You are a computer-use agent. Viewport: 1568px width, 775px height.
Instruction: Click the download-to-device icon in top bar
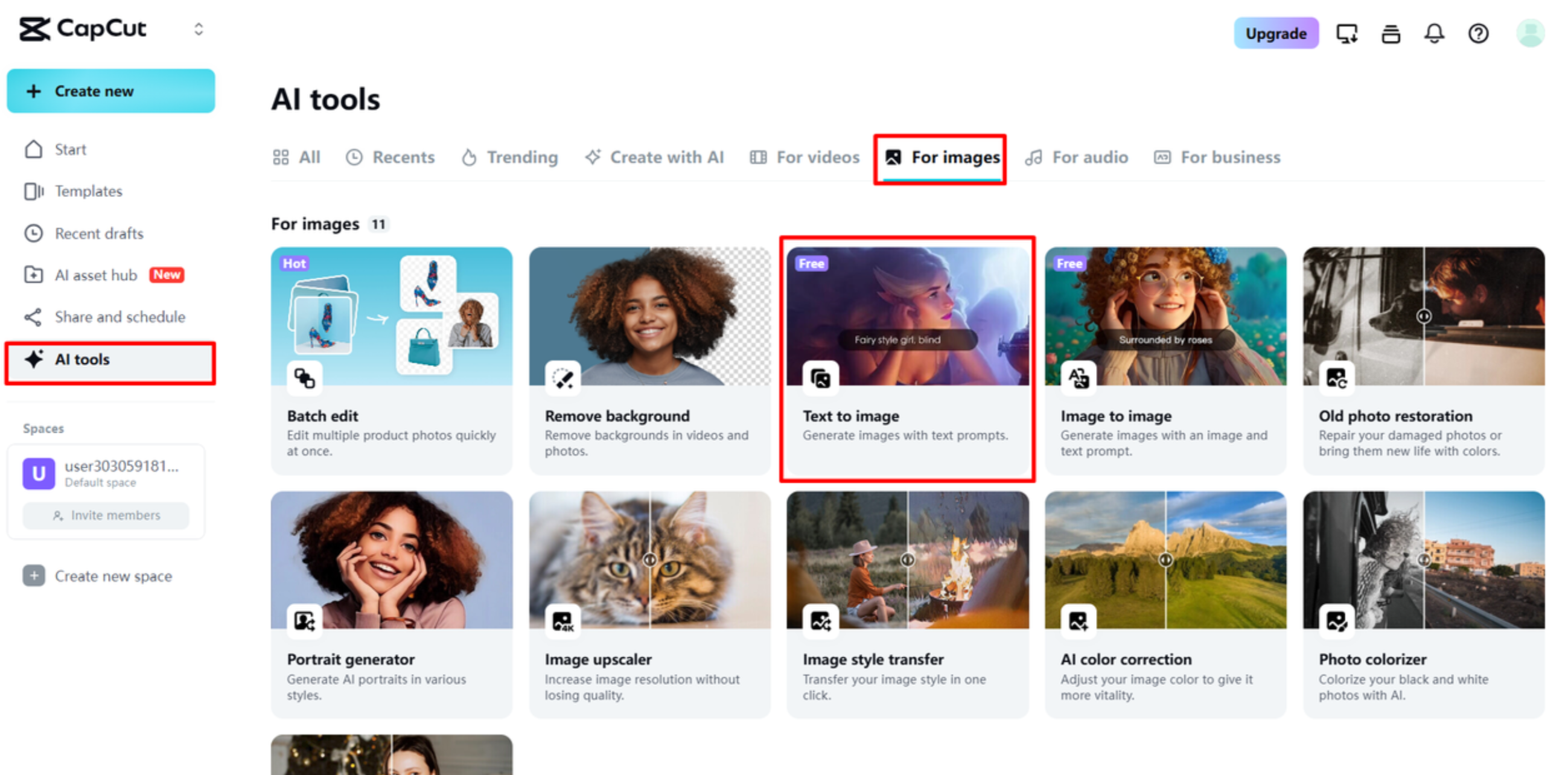(1347, 33)
